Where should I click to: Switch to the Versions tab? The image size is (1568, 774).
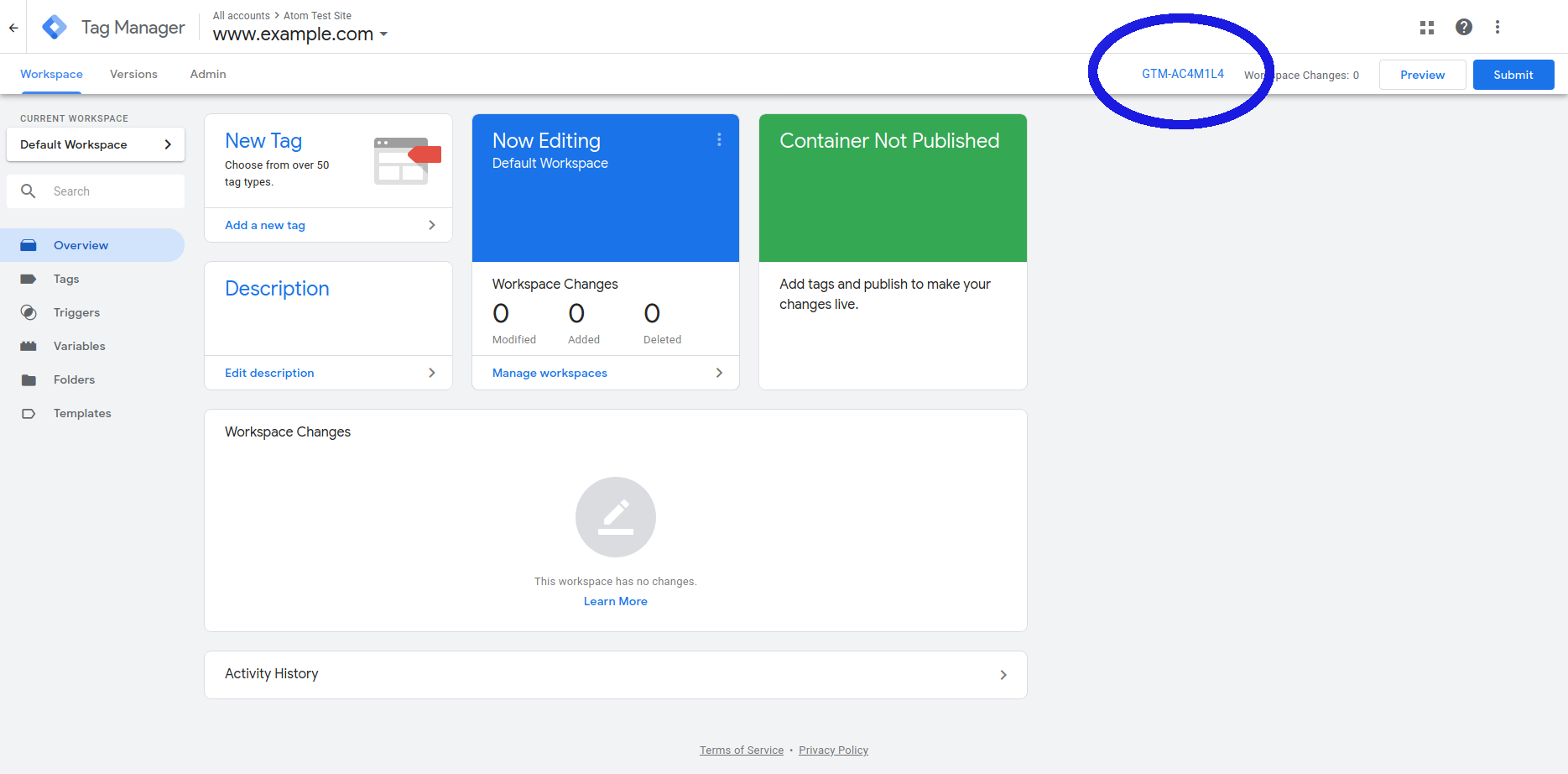[133, 74]
